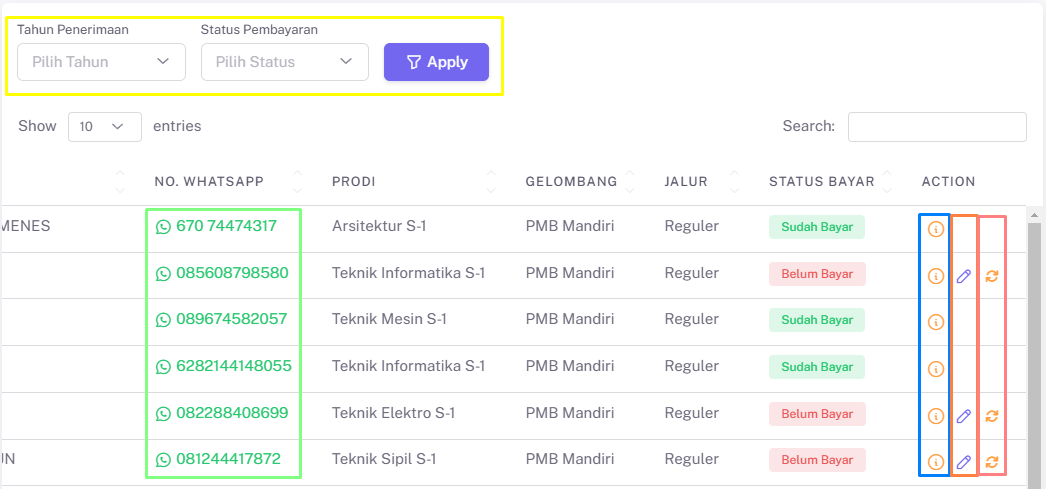The height and width of the screenshot is (489, 1046).
Task: Open the Pilih Tahun dropdown
Action: pyautogui.click(x=101, y=62)
